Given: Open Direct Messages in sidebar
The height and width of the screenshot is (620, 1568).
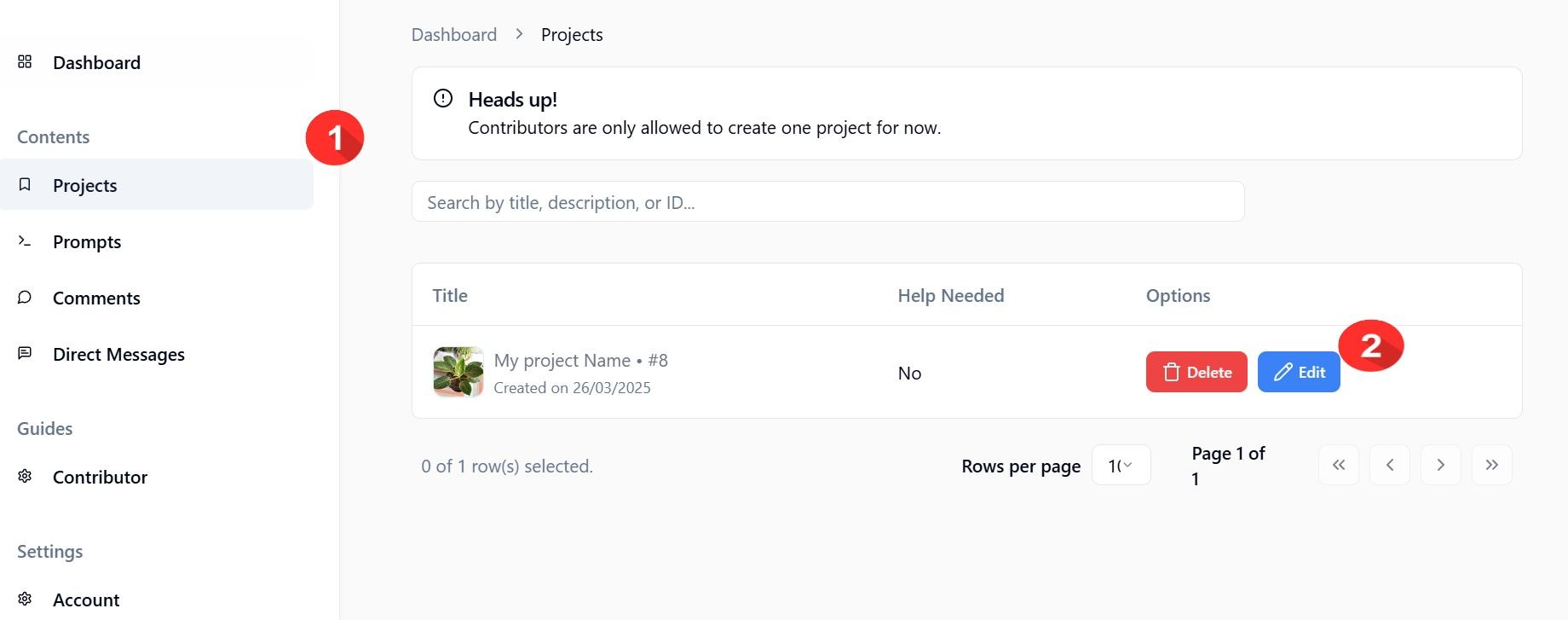Looking at the screenshot, I should tap(157, 354).
